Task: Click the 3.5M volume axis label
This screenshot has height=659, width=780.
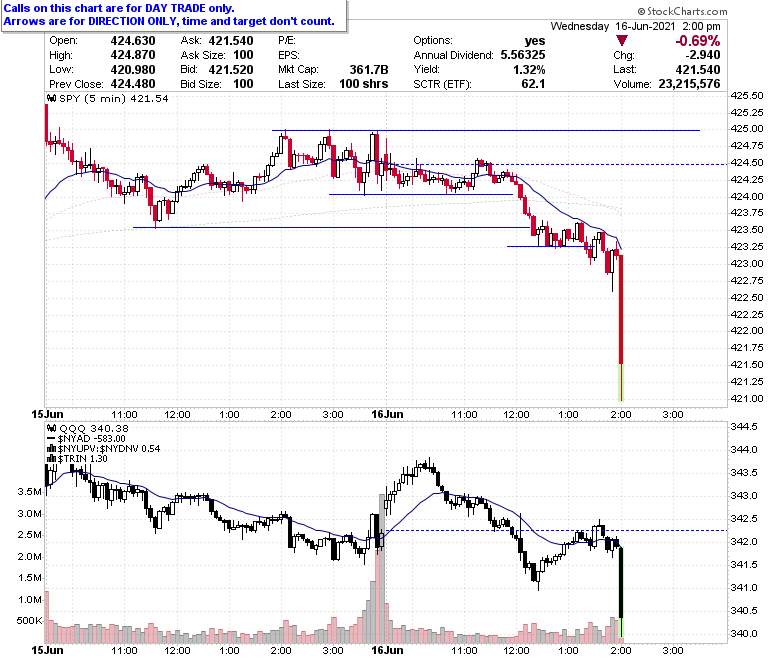Action: 29,492
